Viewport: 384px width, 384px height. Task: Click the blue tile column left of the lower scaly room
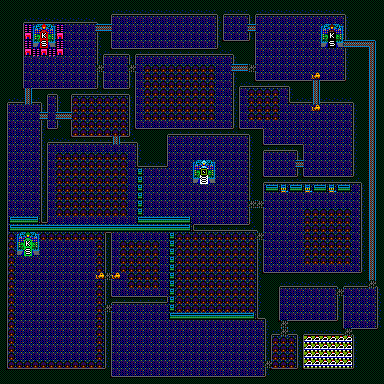click(x=172, y=272)
